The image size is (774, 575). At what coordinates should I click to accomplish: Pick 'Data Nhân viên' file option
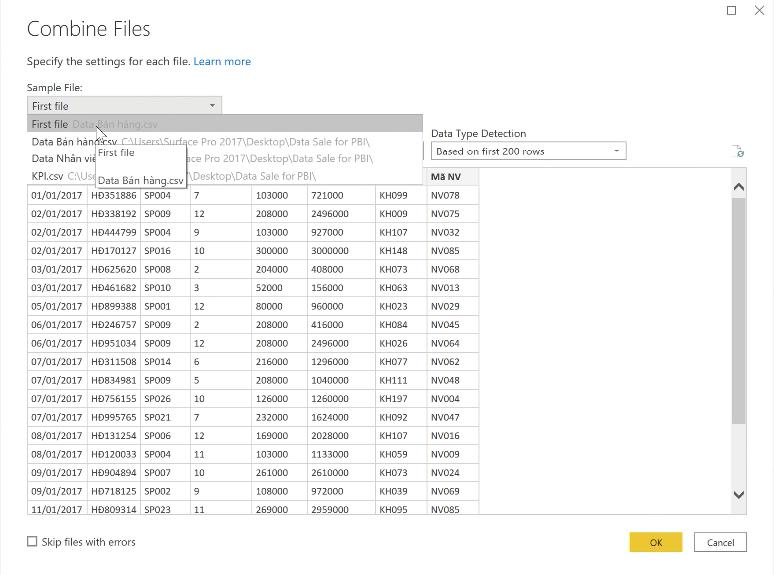[62, 158]
